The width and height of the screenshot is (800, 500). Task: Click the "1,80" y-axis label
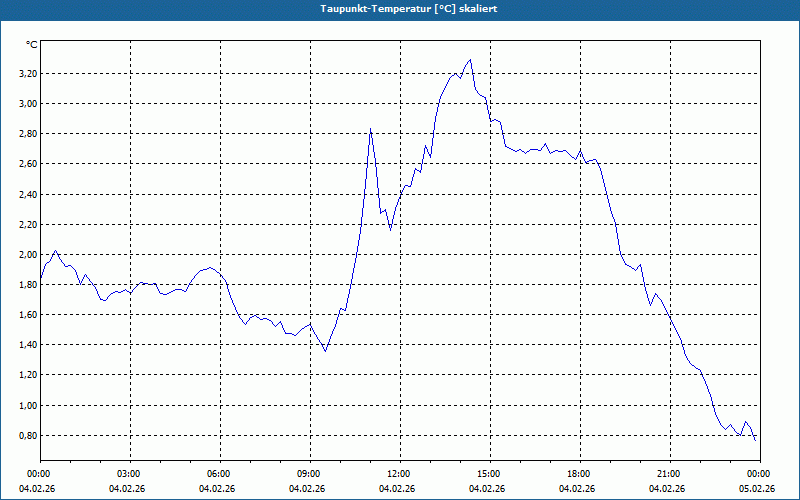click(29, 285)
